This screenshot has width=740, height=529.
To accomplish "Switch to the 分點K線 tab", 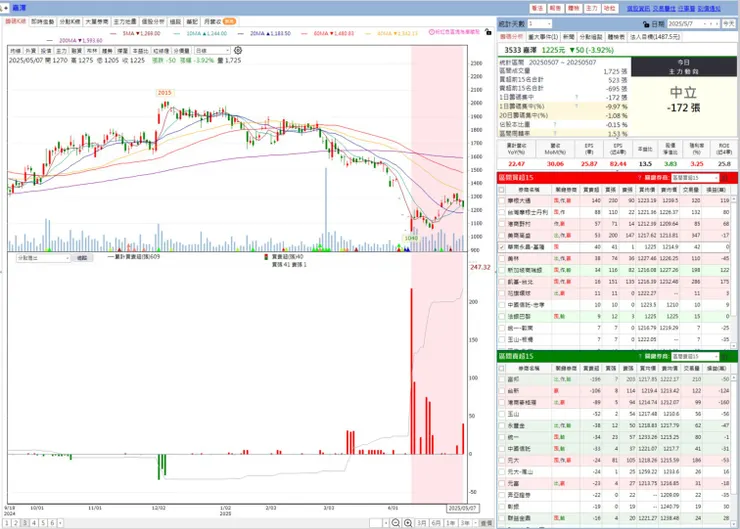I will (70, 22).
